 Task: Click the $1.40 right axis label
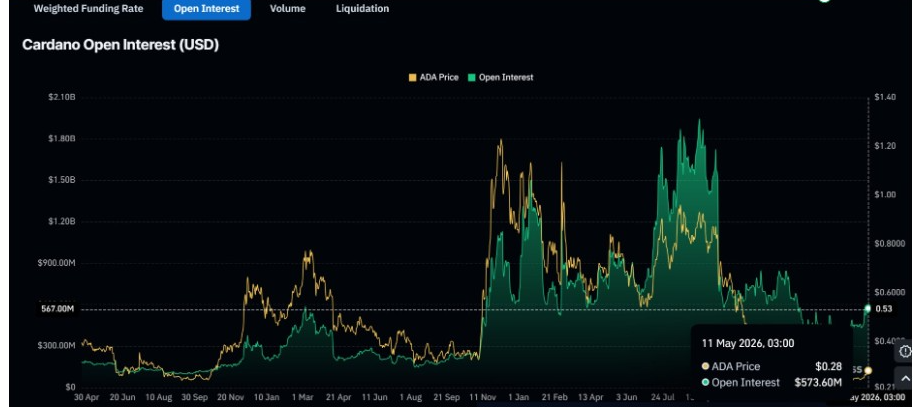click(885, 97)
